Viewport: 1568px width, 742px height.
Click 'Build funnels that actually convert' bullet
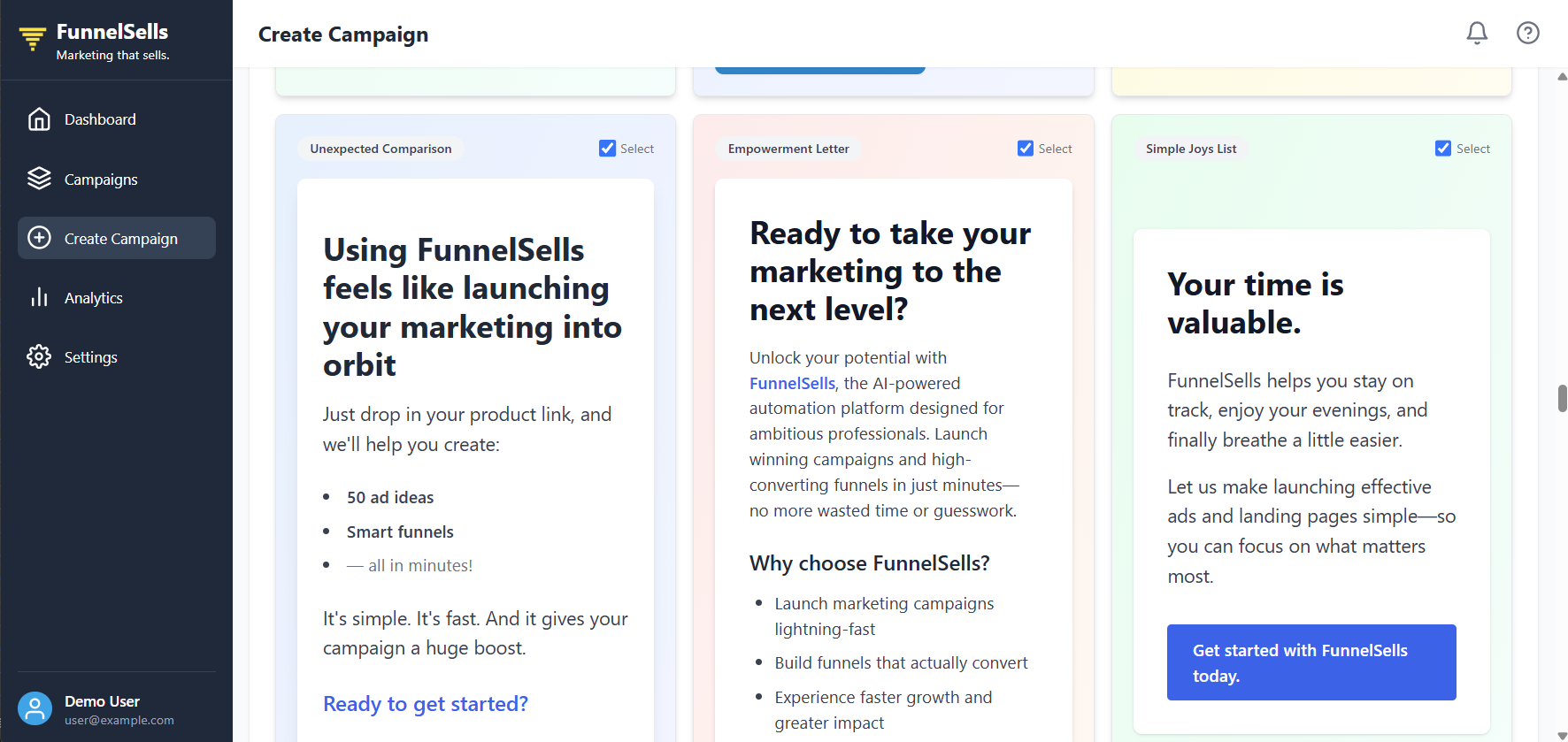(901, 662)
